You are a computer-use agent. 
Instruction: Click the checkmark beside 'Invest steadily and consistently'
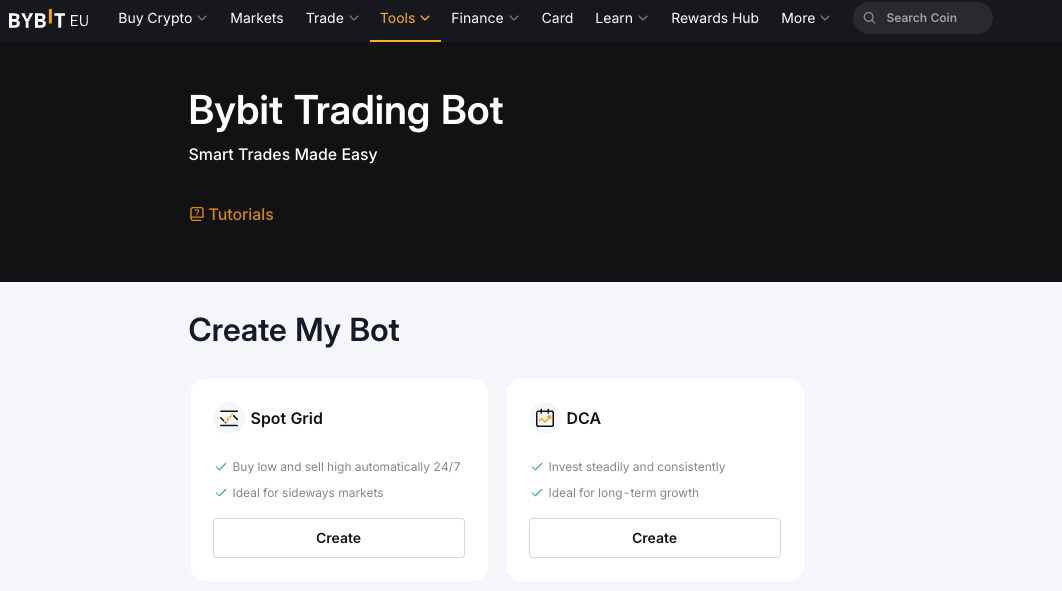(x=536, y=466)
